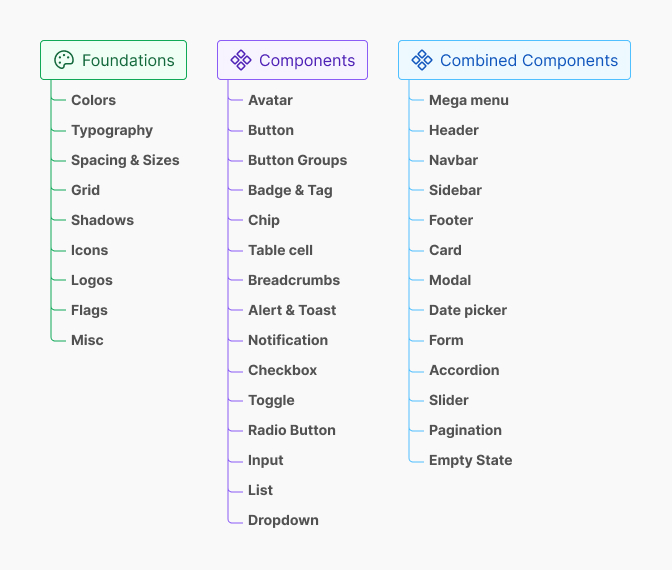Screen dimensions: 672x570
Task: Click the Slider entry in Combined Components
Action: click(x=448, y=400)
